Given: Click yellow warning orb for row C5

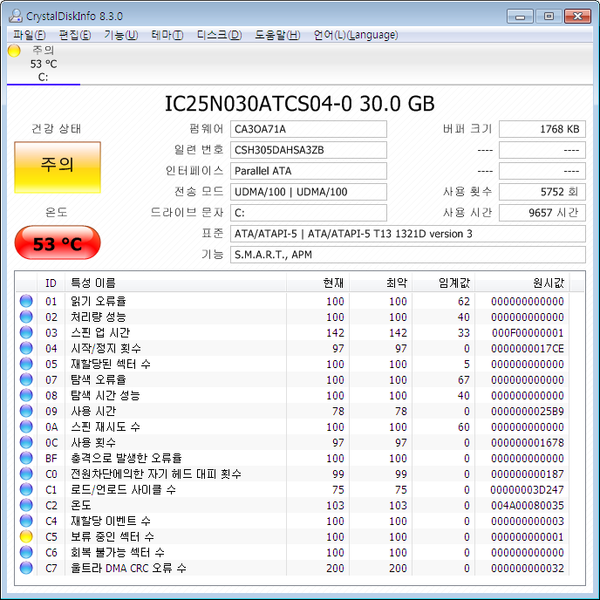Looking at the screenshot, I should pos(26,536).
